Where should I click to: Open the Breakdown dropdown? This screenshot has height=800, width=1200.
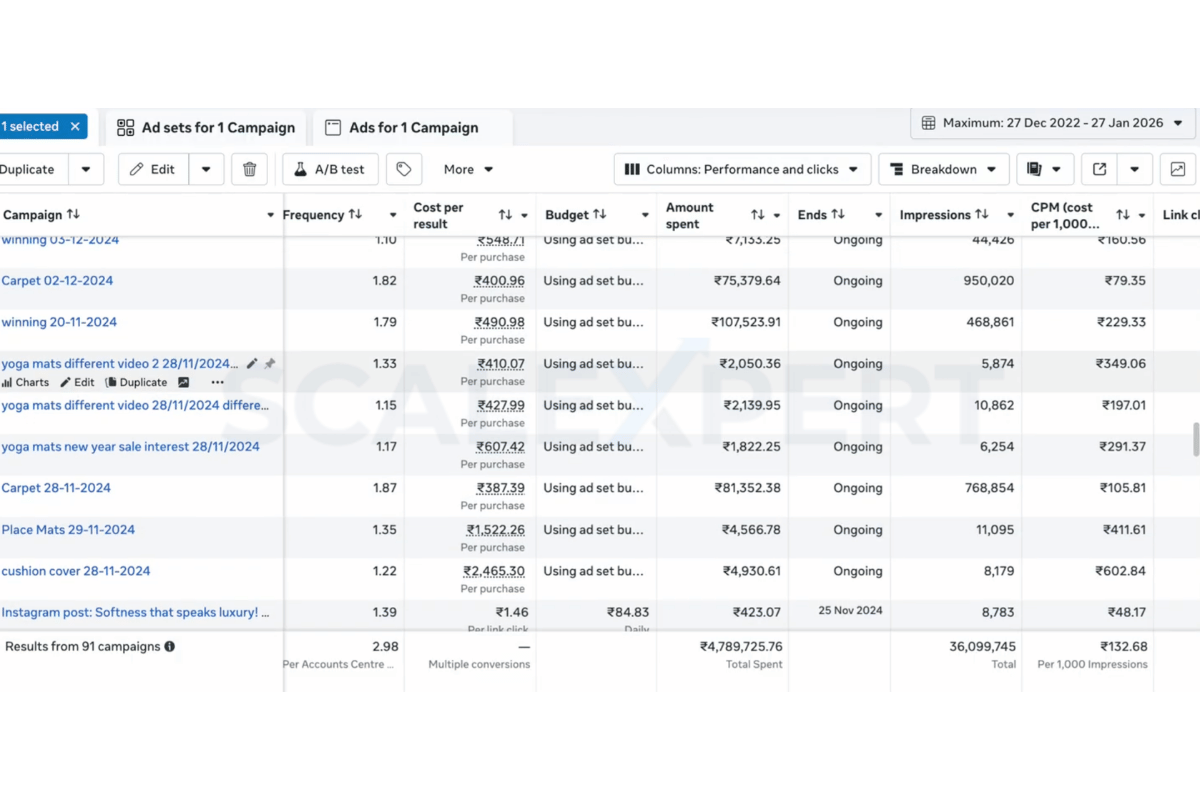pos(944,169)
